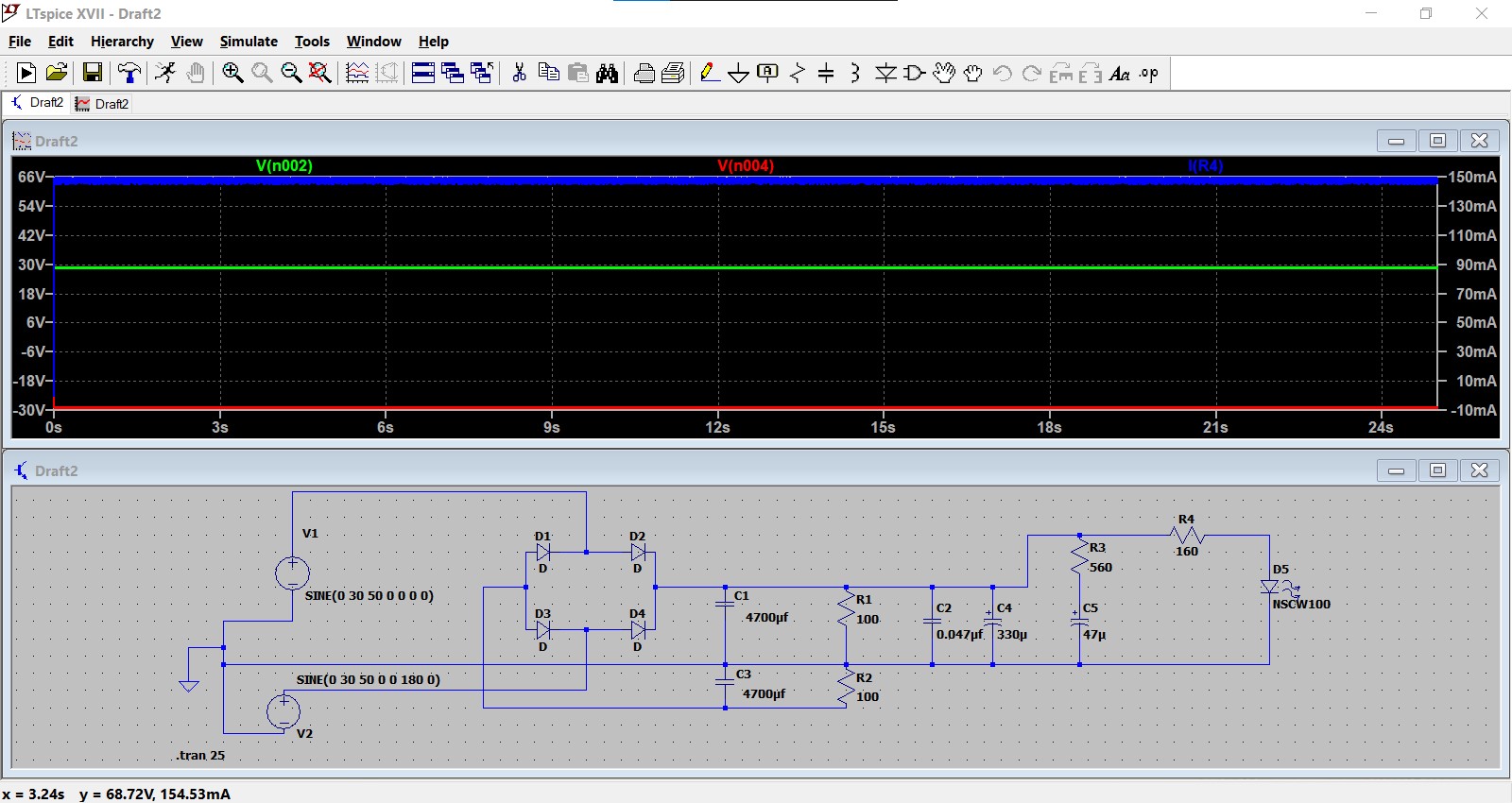Click the green V(n002) trace label
This screenshot has width=1512, height=803.
[284, 165]
